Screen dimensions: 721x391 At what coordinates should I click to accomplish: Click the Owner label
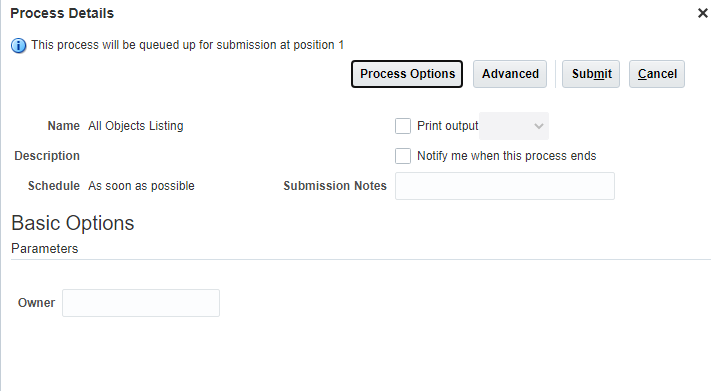36,303
